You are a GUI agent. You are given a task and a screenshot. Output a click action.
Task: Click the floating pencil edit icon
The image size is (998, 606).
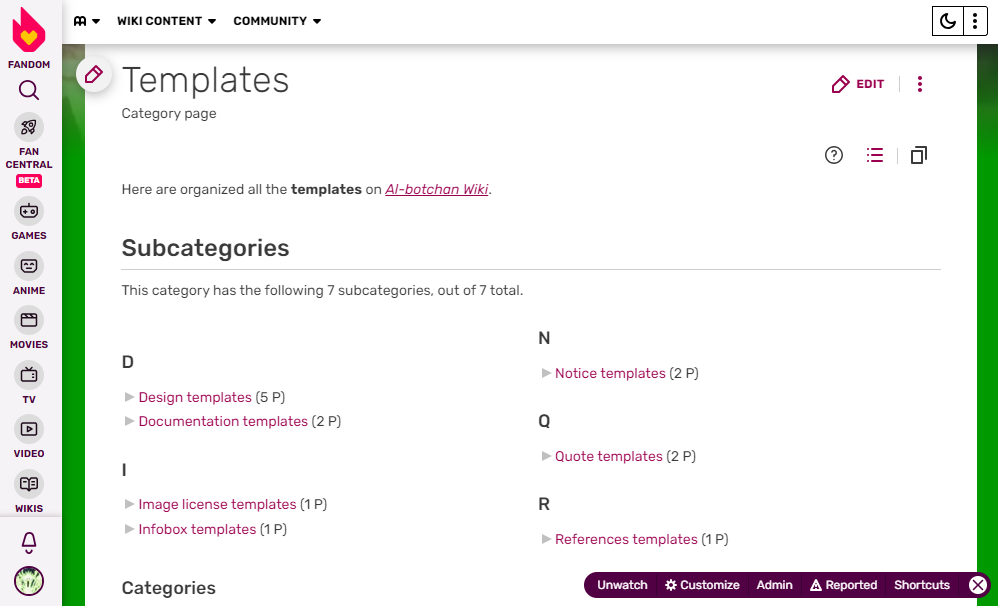(x=94, y=74)
